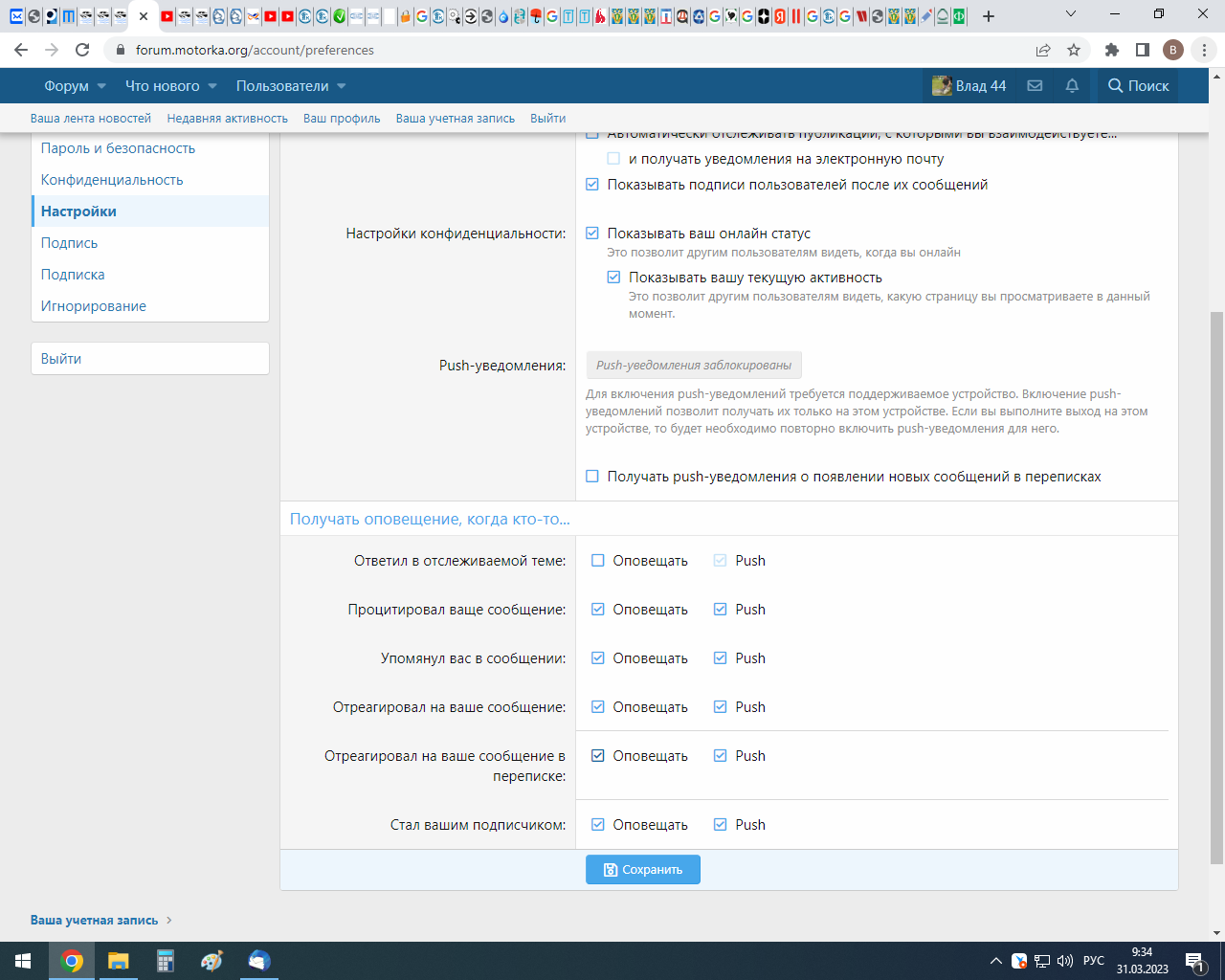Open the forum alerts bell icon
Screen dimensions: 1225x980
[1072, 86]
